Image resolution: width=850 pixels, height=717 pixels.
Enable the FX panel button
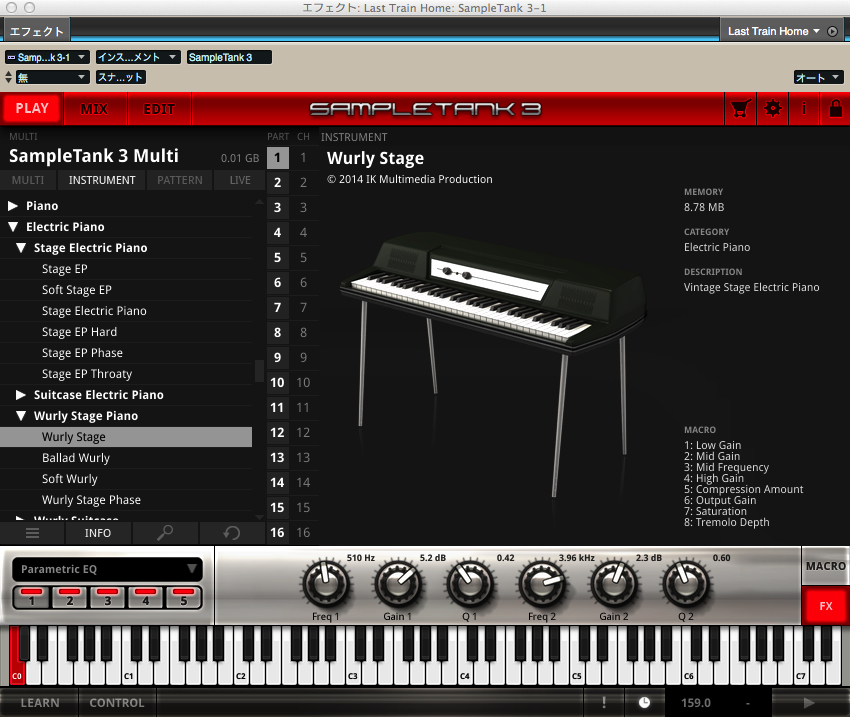(826, 606)
